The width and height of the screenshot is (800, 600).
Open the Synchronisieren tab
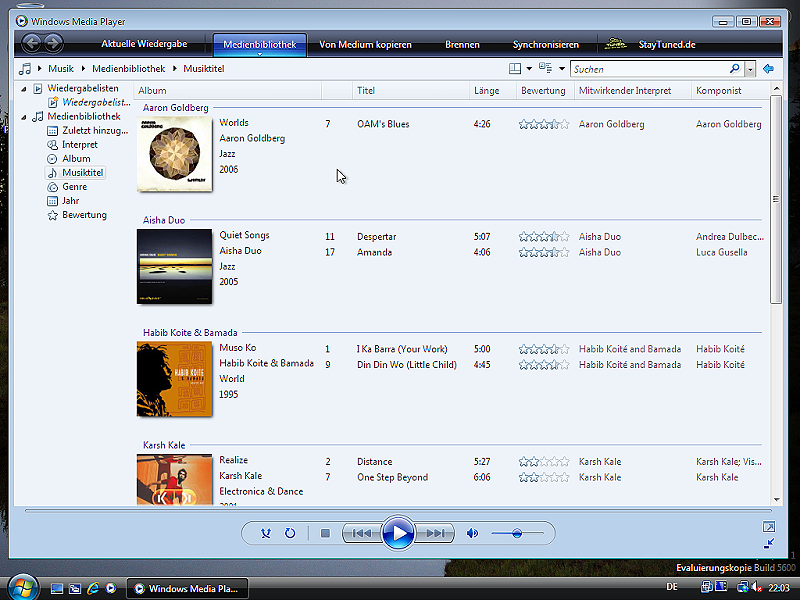[x=545, y=45]
